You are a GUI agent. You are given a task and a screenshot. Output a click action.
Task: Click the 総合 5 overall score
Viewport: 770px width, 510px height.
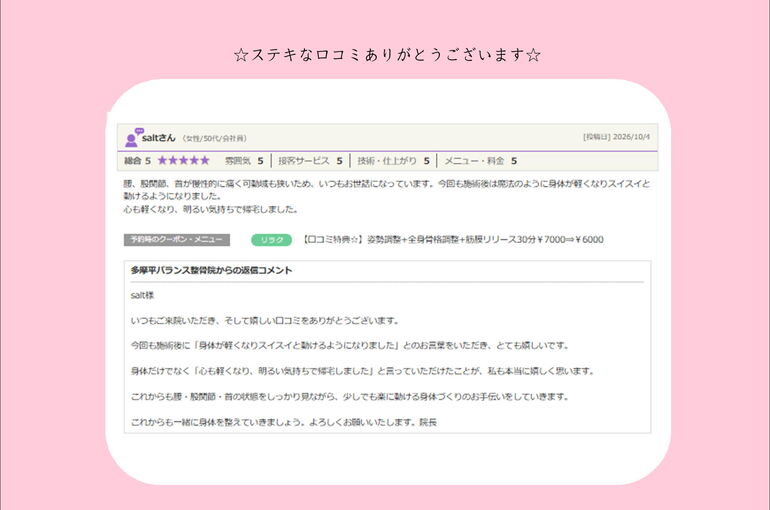[x=138, y=161]
